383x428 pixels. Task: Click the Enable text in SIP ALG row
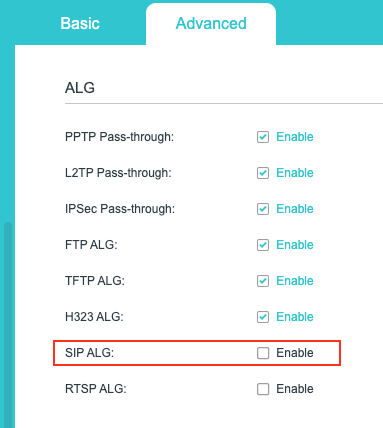[295, 353]
